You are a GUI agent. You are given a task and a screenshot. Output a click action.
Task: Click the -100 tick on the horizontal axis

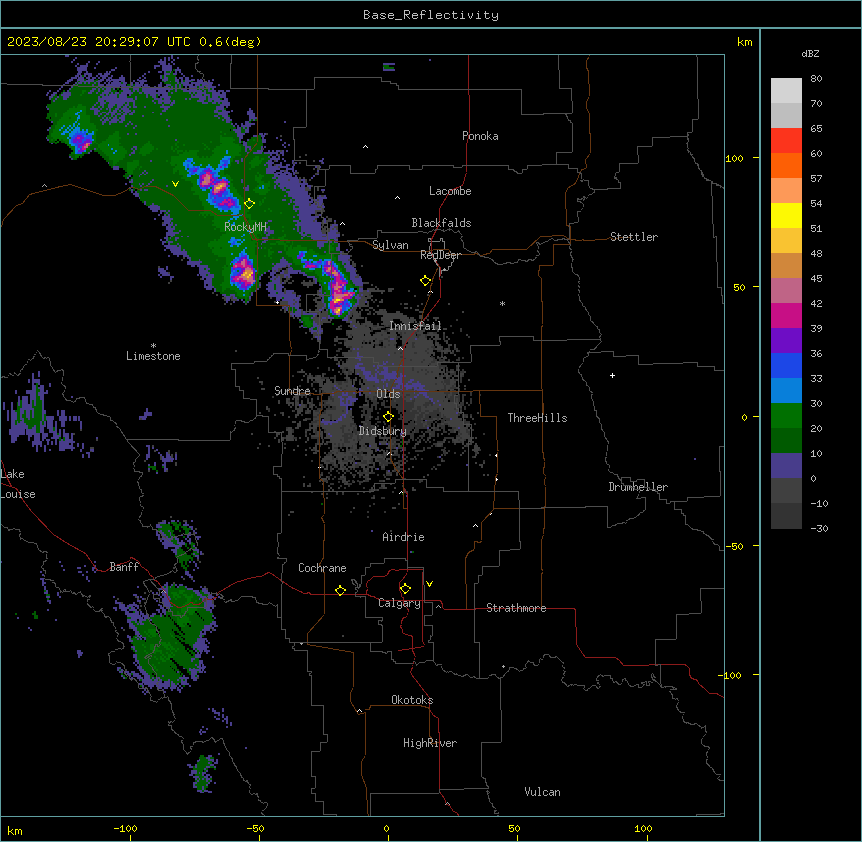click(x=126, y=828)
